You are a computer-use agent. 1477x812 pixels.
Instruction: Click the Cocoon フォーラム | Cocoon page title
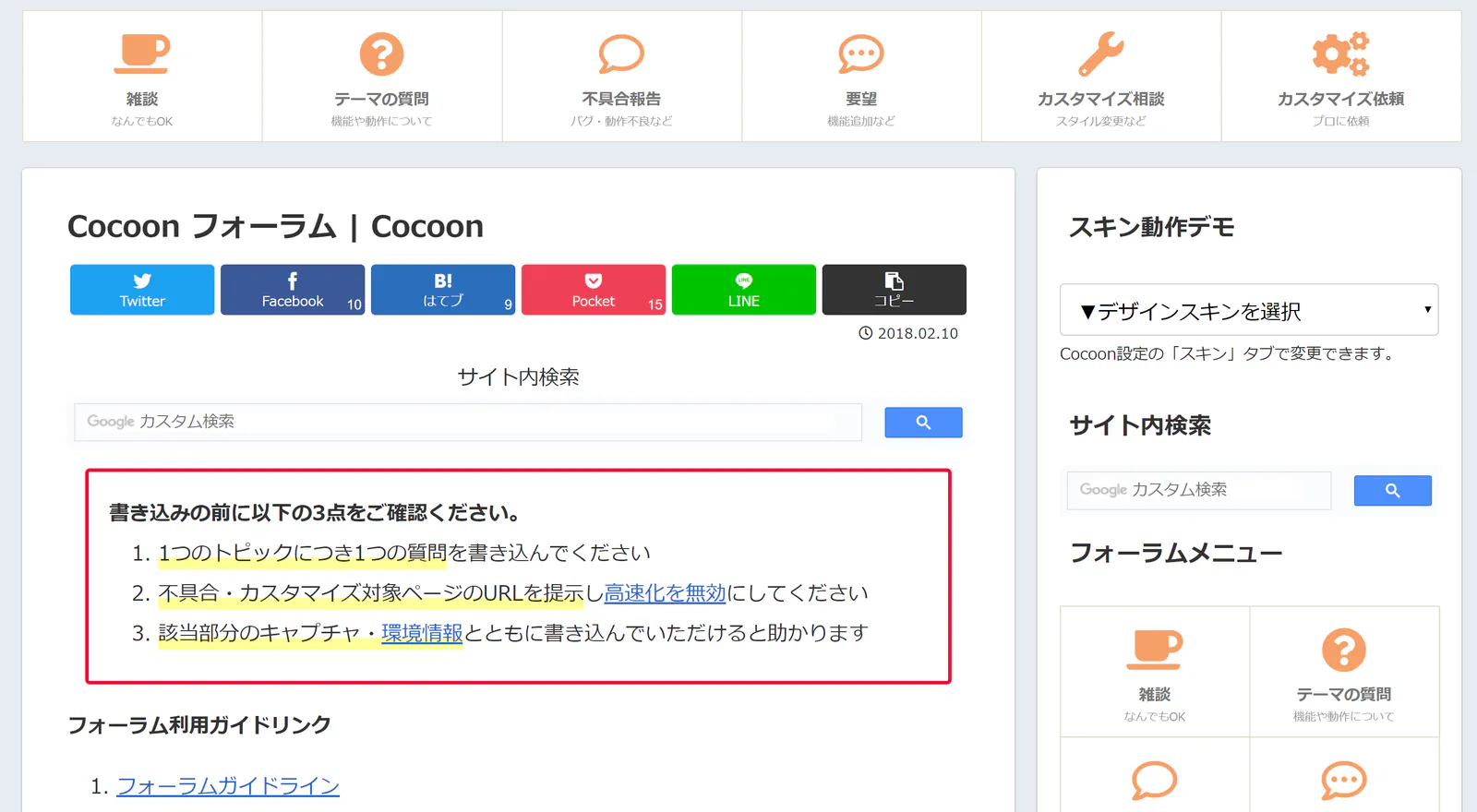click(275, 226)
